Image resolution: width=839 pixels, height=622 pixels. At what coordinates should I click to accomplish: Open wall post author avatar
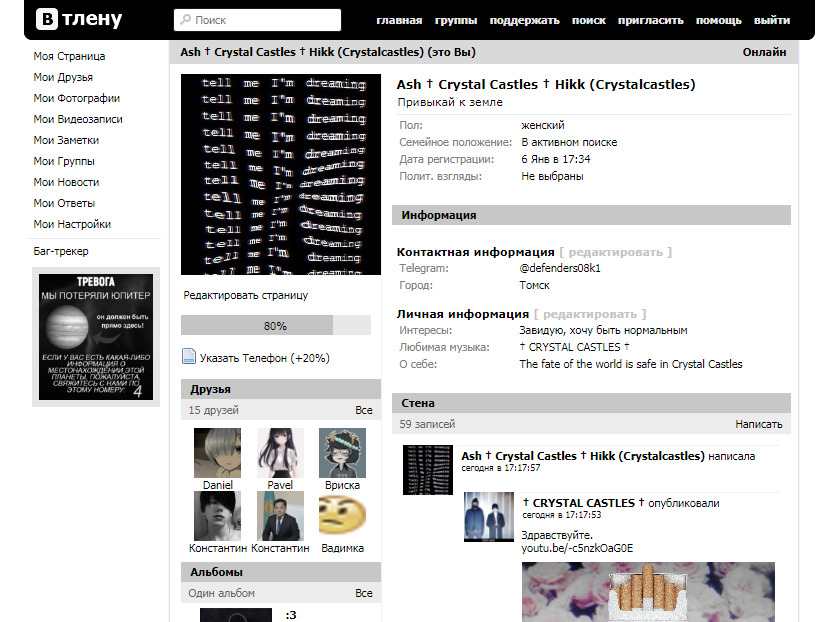click(428, 469)
